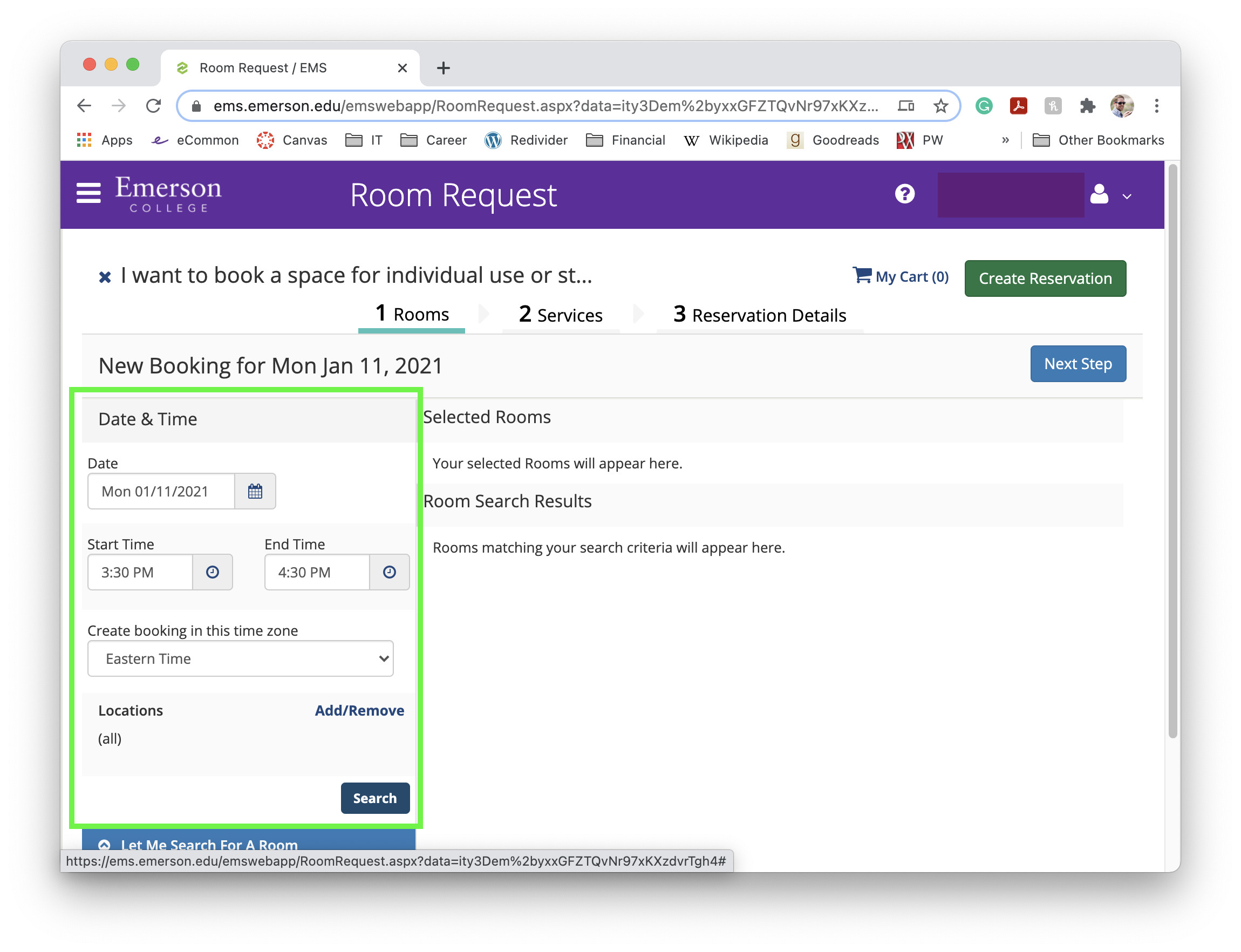This screenshot has height=952, width=1241.
Task: Click the Add/Remove locations link
Action: coord(359,711)
